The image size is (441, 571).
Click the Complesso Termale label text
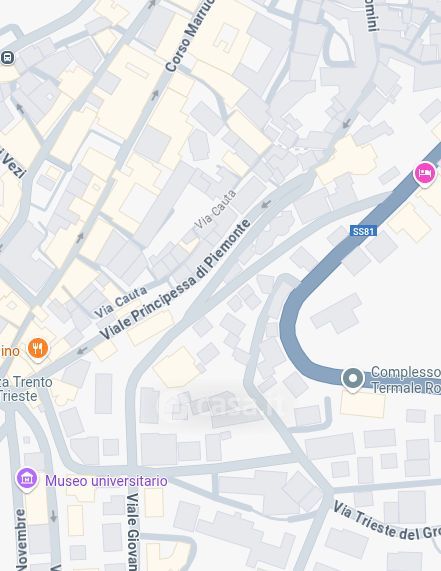(406, 379)
